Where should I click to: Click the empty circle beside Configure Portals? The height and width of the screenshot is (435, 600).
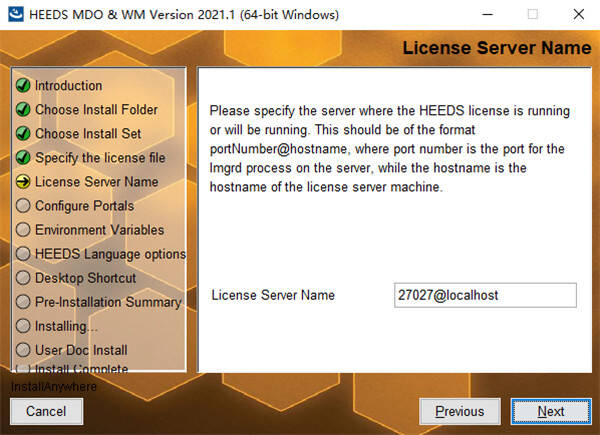pos(22,206)
